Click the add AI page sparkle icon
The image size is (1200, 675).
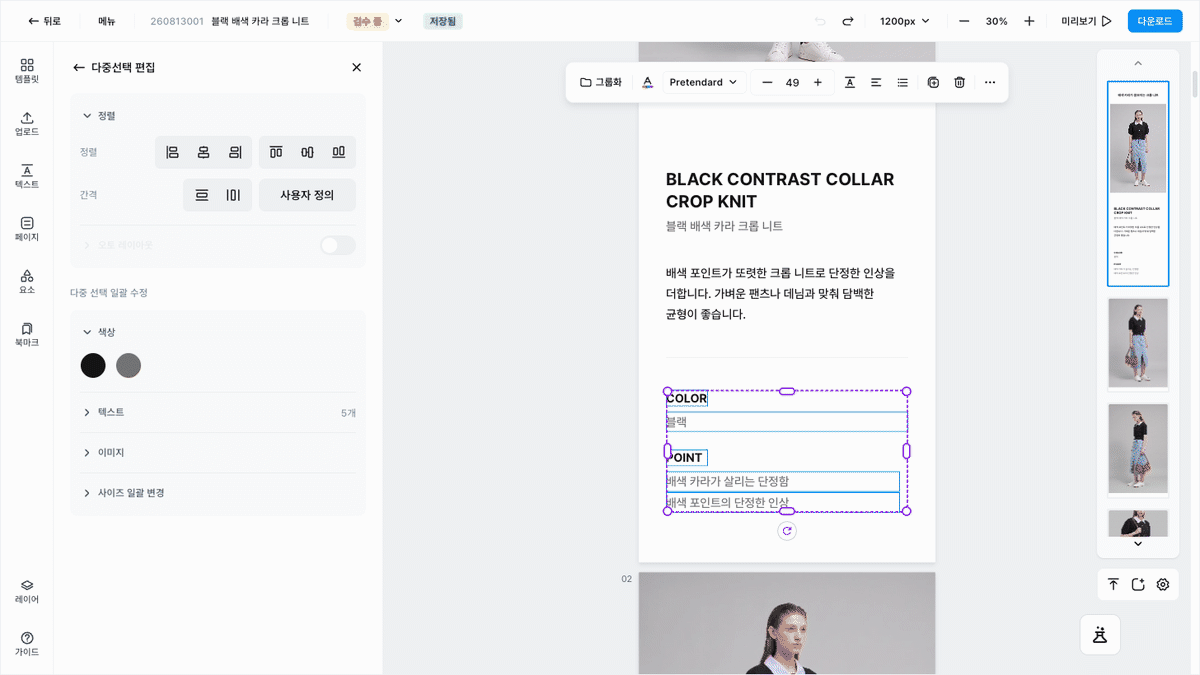coord(1138,585)
